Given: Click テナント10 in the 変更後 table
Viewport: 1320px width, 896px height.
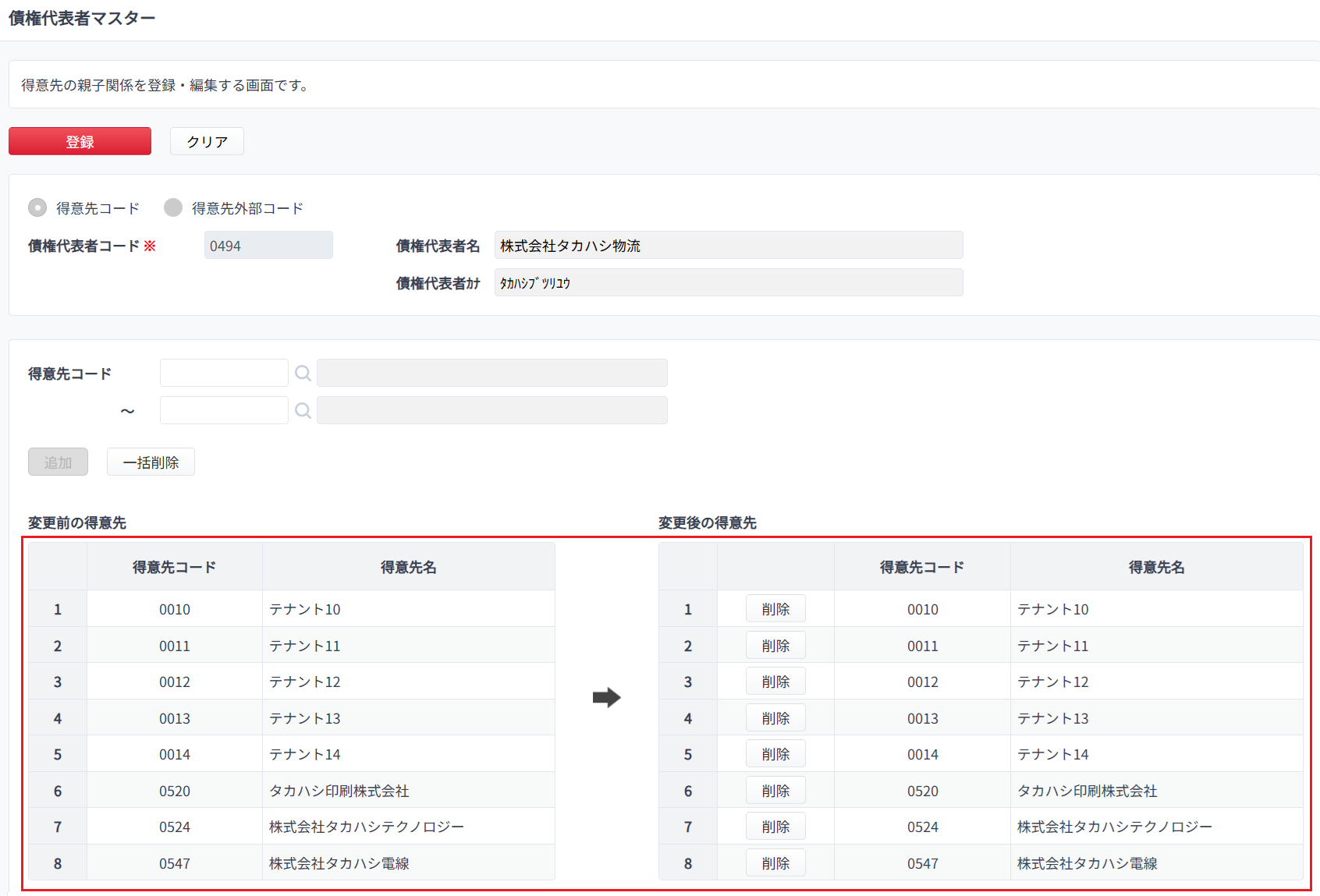Looking at the screenshot, I should (1053, 609).
